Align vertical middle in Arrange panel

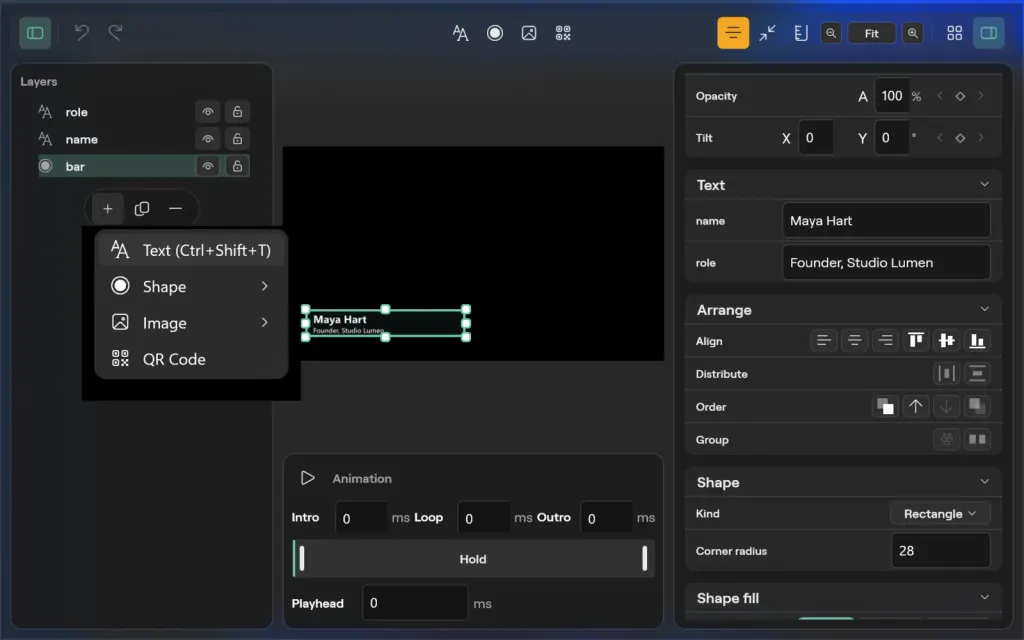[x=946, y=340]
